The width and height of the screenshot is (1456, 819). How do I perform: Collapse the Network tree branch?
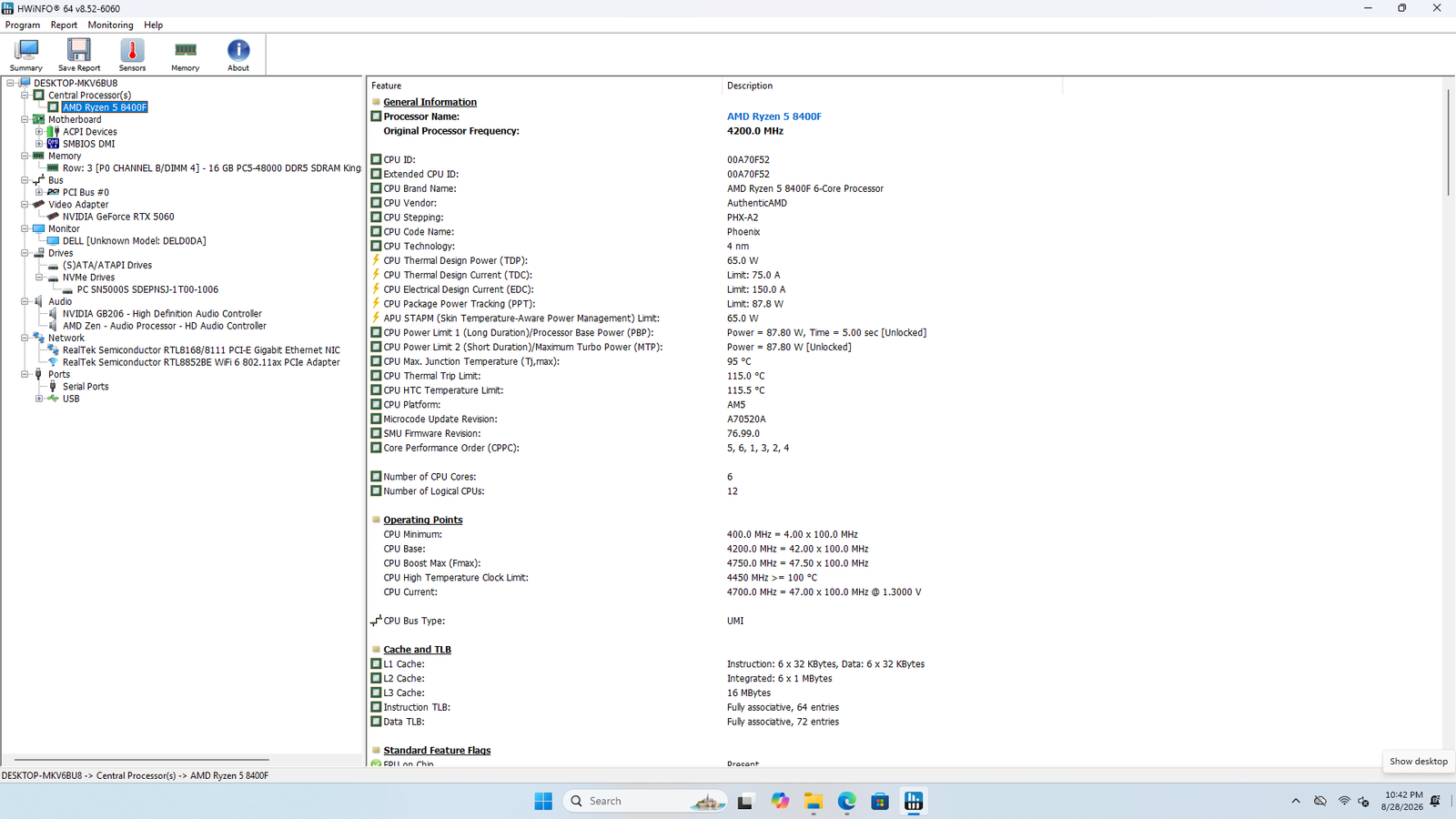tap(25, 338)
